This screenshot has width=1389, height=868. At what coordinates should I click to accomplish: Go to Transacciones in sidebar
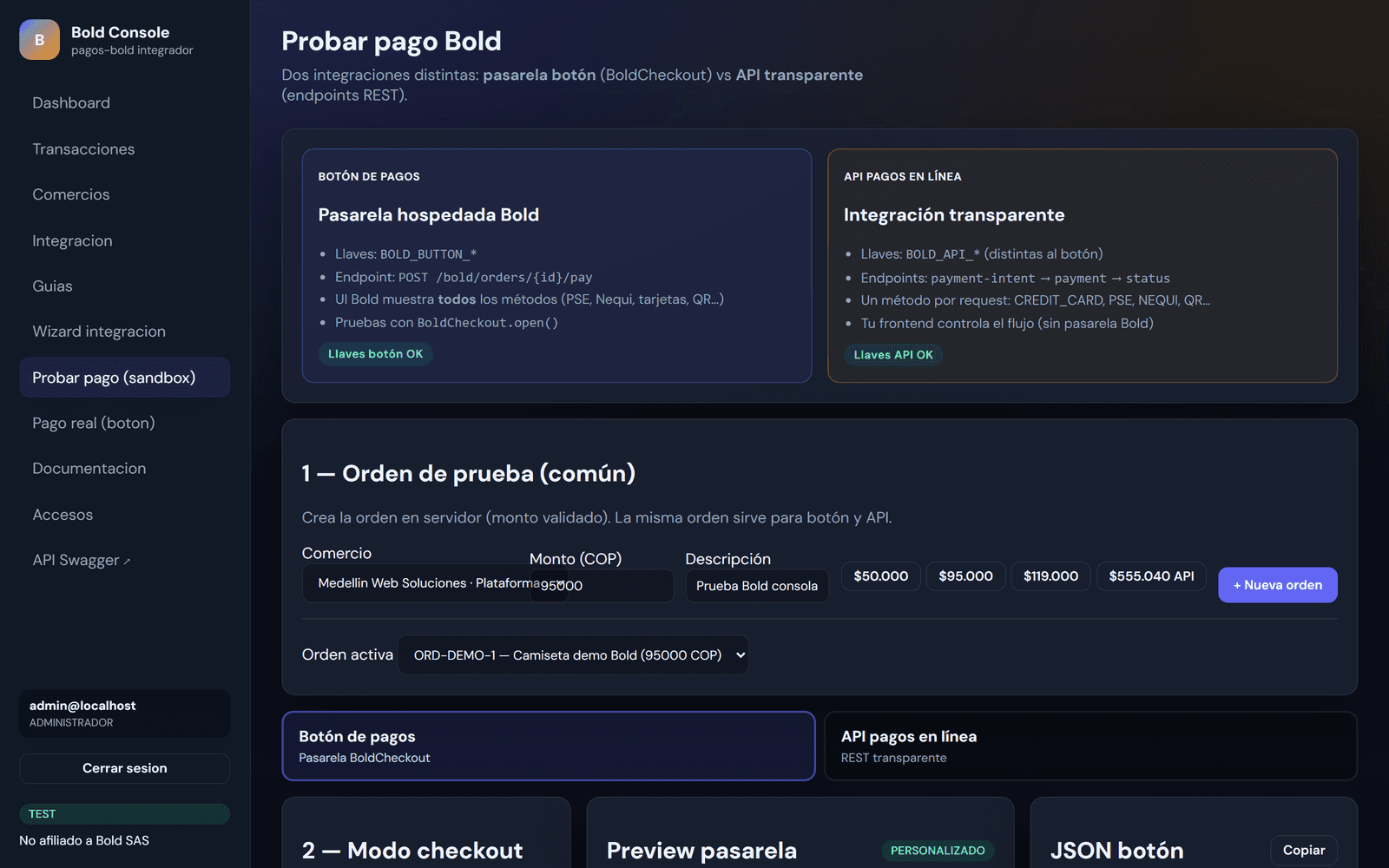[x=124, y=148]
